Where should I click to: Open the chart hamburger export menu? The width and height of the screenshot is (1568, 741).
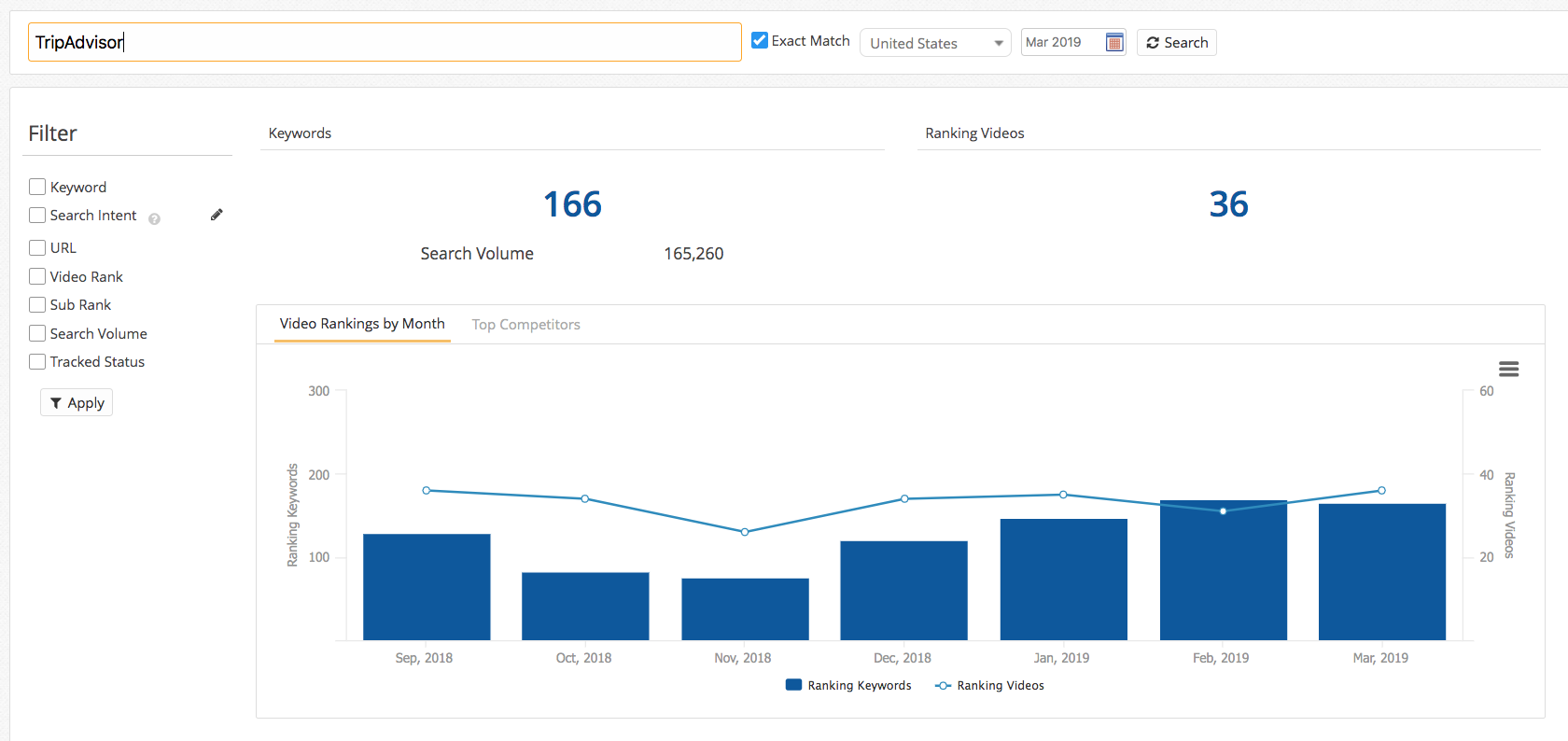coord(1508,370)
